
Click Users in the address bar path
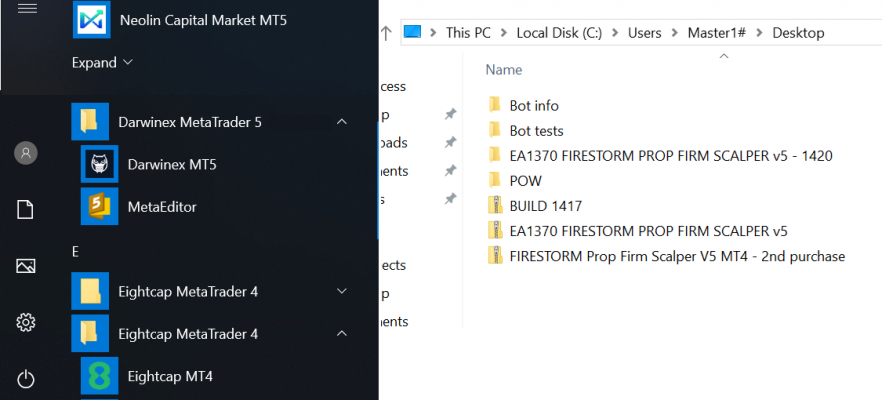point(644,33)
